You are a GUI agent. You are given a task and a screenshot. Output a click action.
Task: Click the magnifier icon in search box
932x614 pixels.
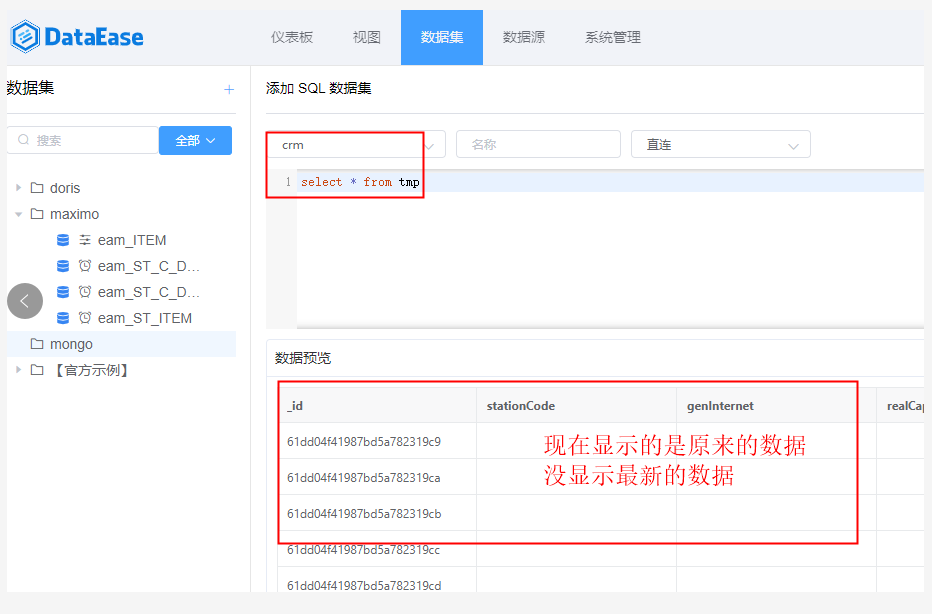click(24, 140)
